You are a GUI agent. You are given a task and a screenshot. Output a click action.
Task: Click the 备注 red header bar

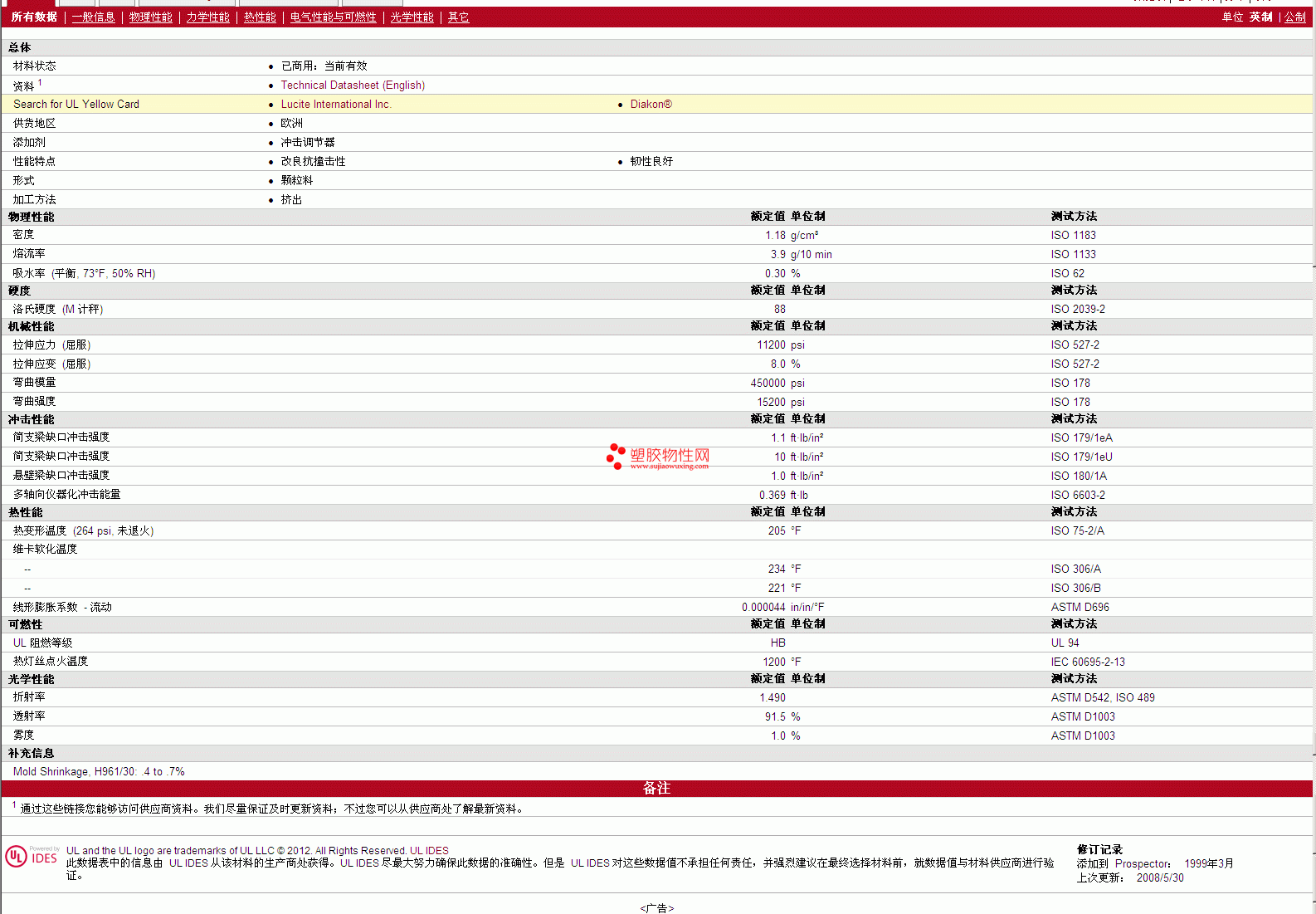pyautogui.click(x=656, y=789)
